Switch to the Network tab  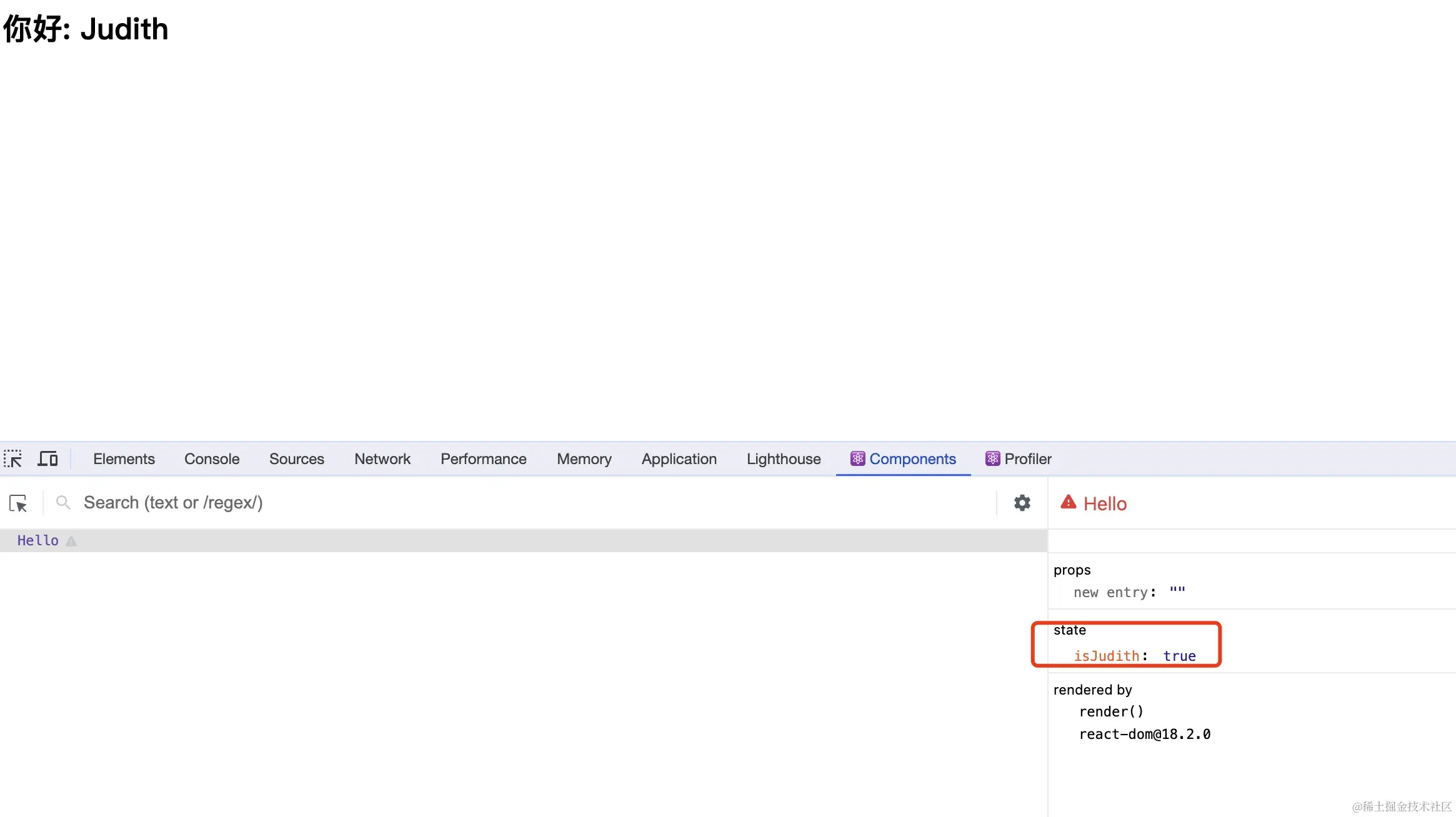[382, 459]
